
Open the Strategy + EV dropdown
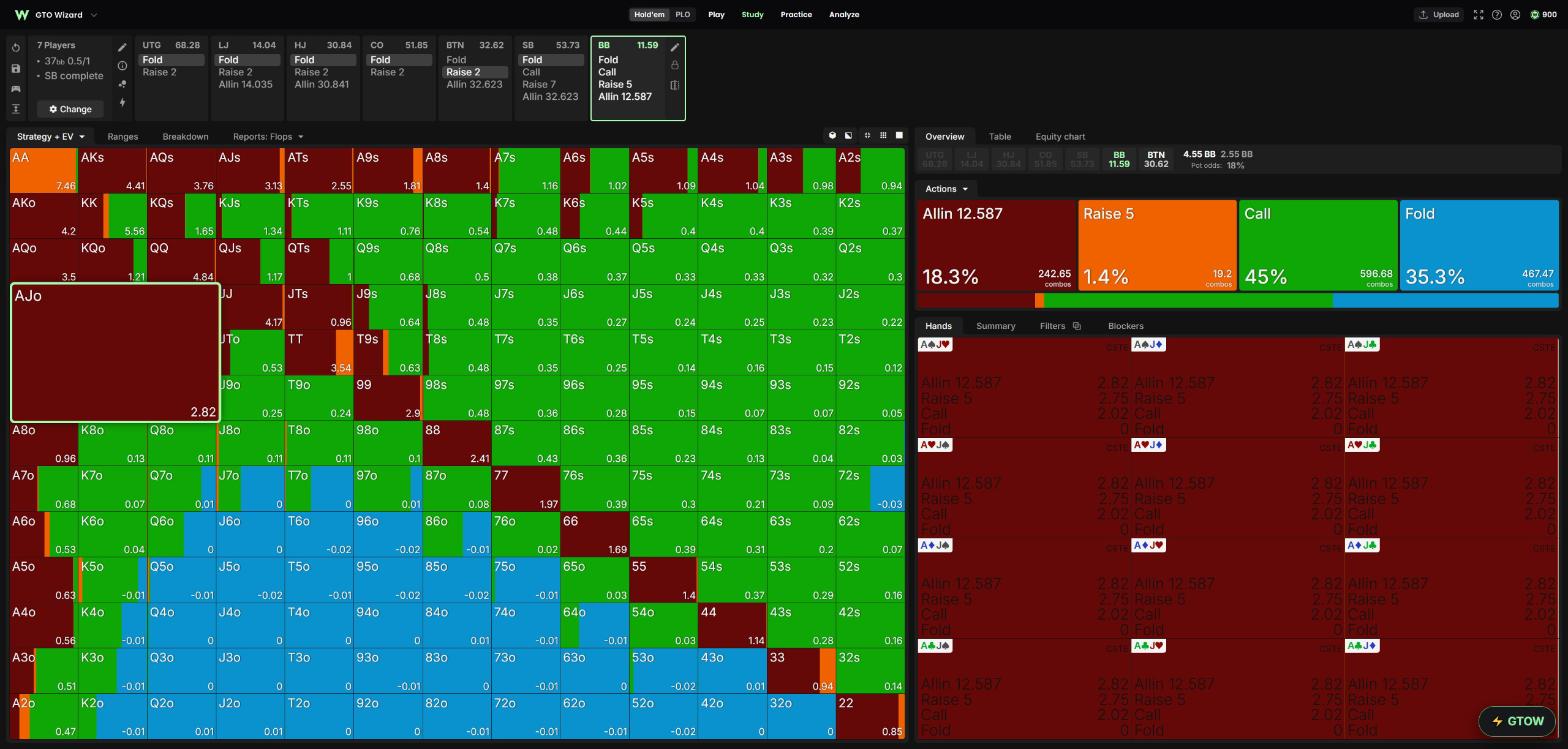click(x=50, y=136)
